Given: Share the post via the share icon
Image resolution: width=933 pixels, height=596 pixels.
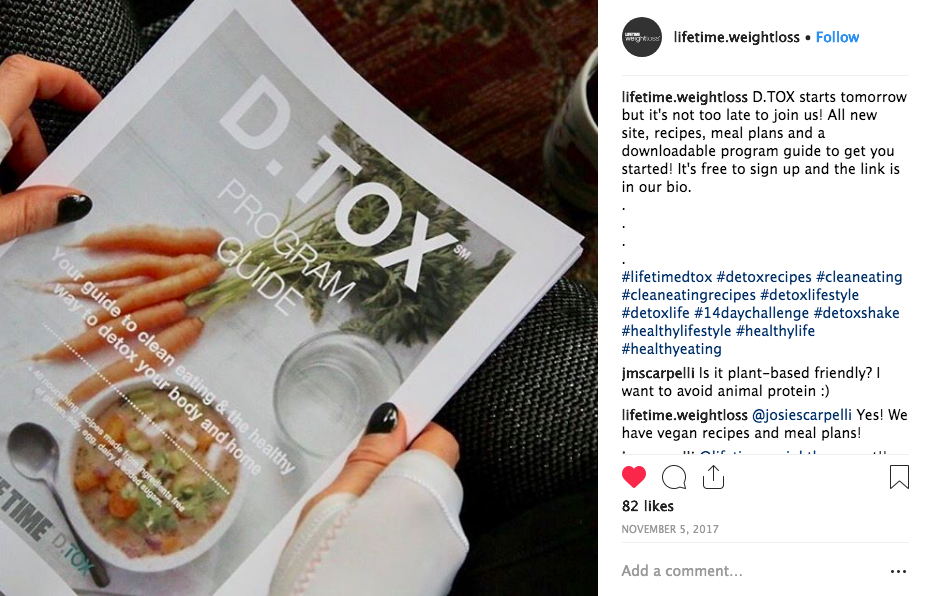Looking at the screenshot, I should [713, 477].
